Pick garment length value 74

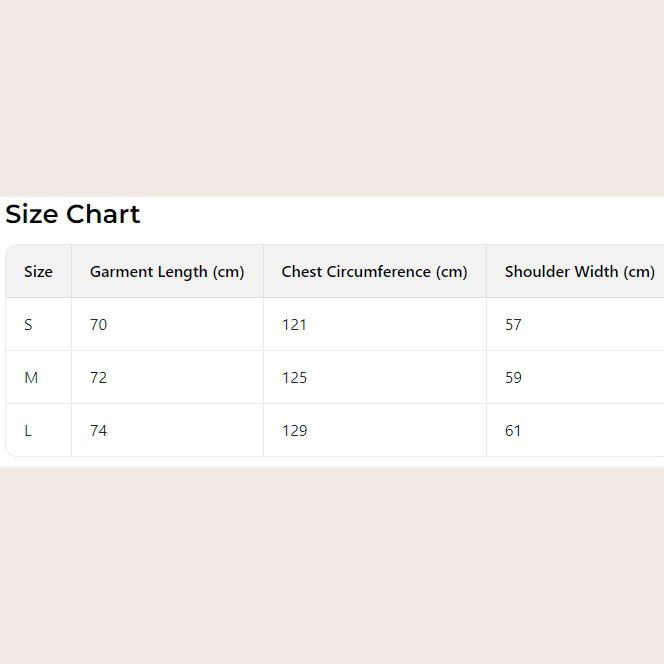98,431
